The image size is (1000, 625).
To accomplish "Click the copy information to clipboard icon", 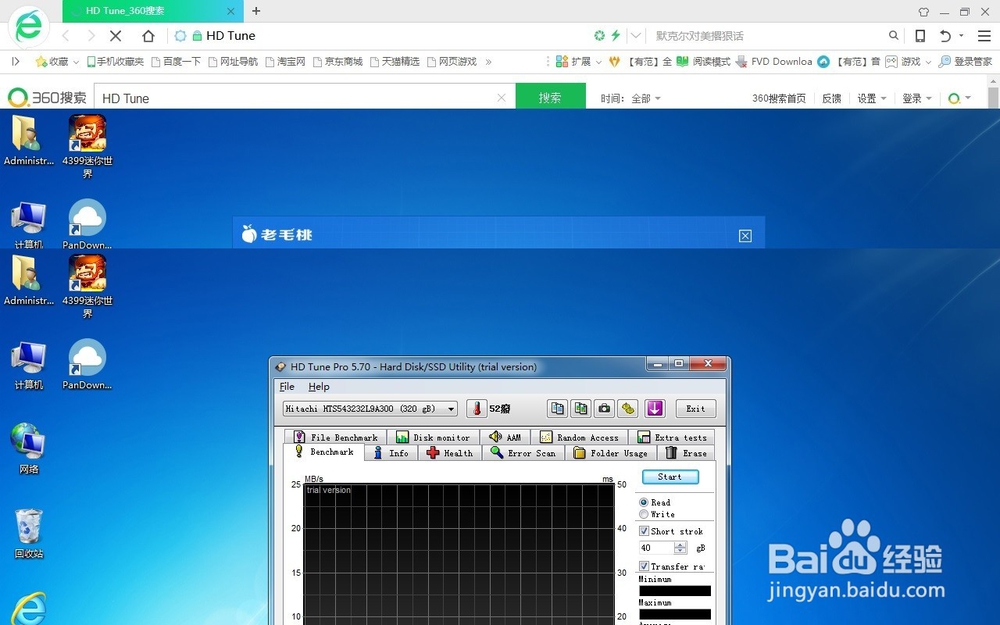I will 557,408.
